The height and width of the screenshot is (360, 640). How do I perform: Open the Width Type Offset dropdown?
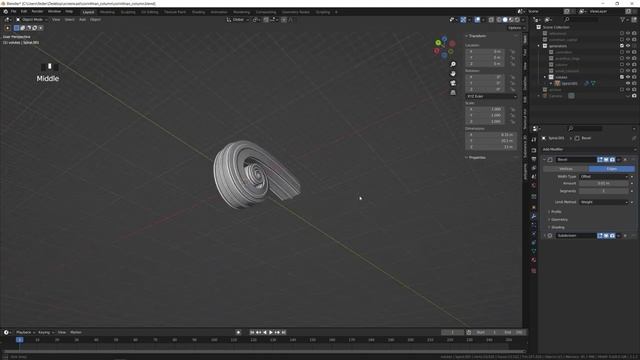pos(604,177)
